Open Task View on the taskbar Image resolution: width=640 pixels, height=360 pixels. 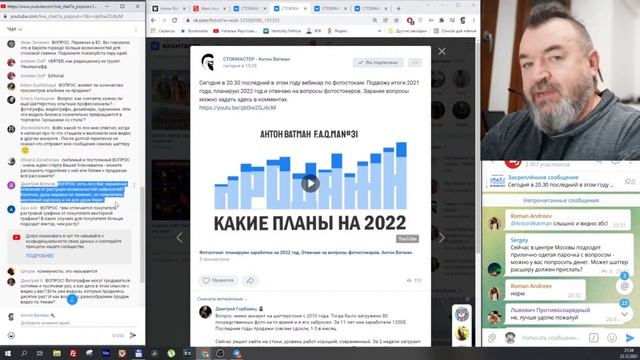[40, 353]
